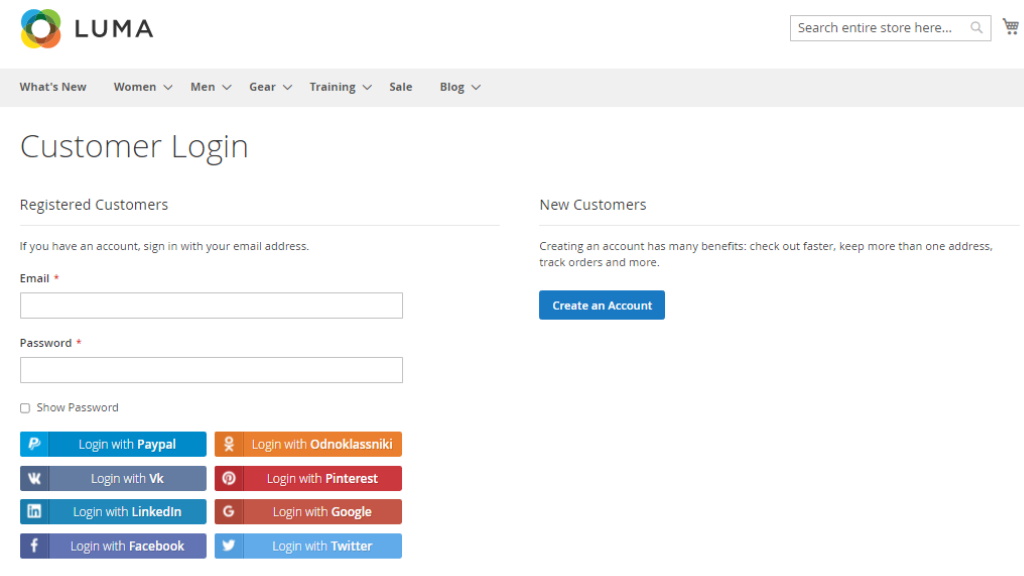Click the Facebook f icon
The height and width of the screenshot is (576, 1024).
[34, 546]
